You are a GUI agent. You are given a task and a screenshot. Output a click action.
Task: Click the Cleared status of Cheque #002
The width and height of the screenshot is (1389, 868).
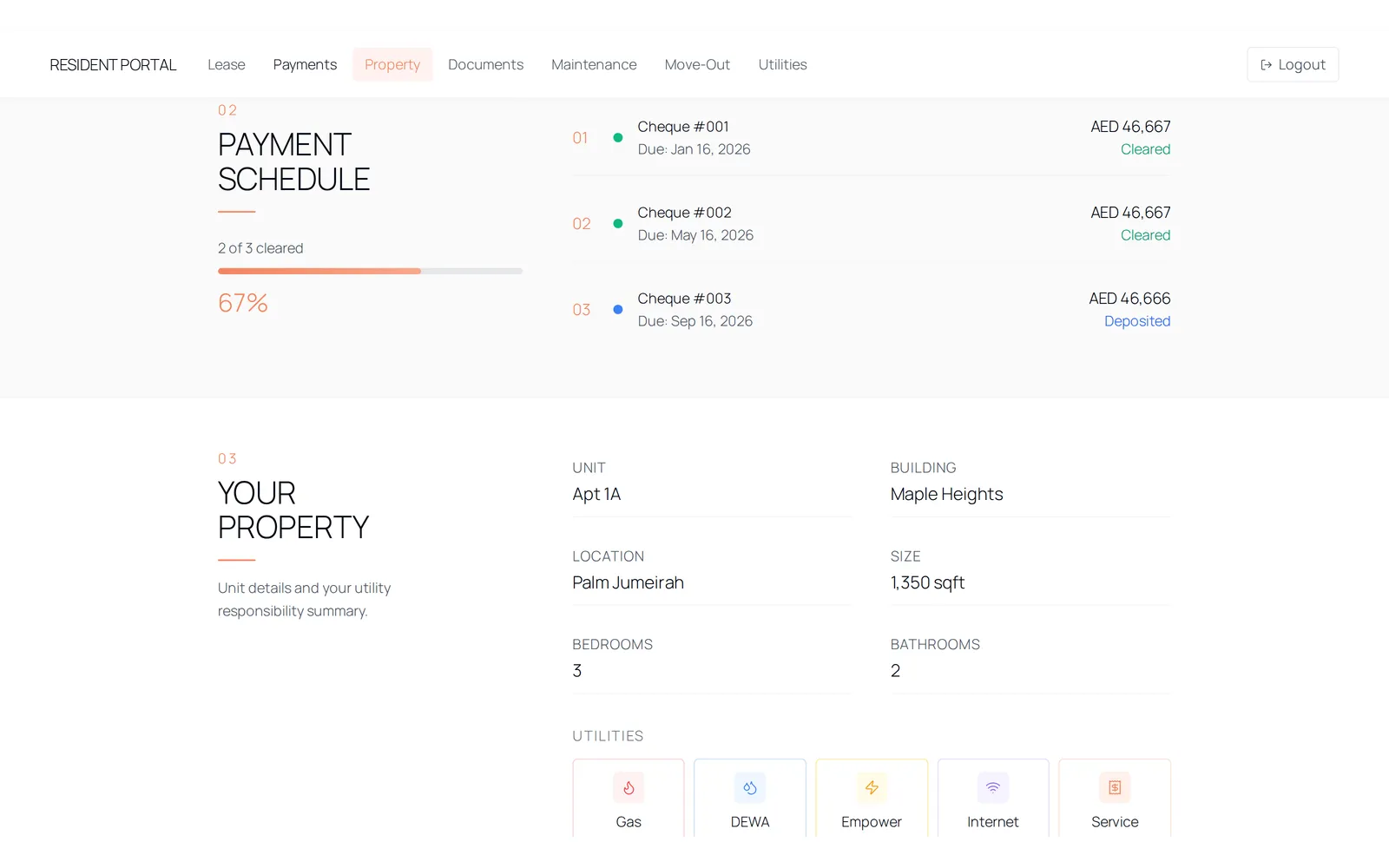pyautogui.click(x=1145, y=235)
